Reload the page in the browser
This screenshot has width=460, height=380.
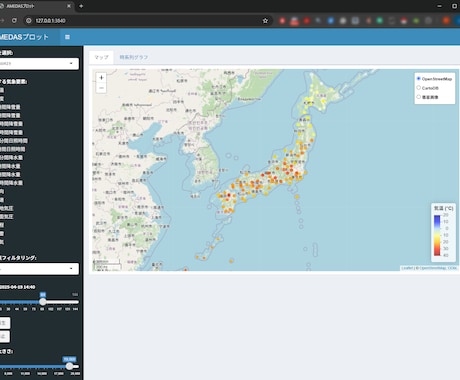(x=14, y=21)
